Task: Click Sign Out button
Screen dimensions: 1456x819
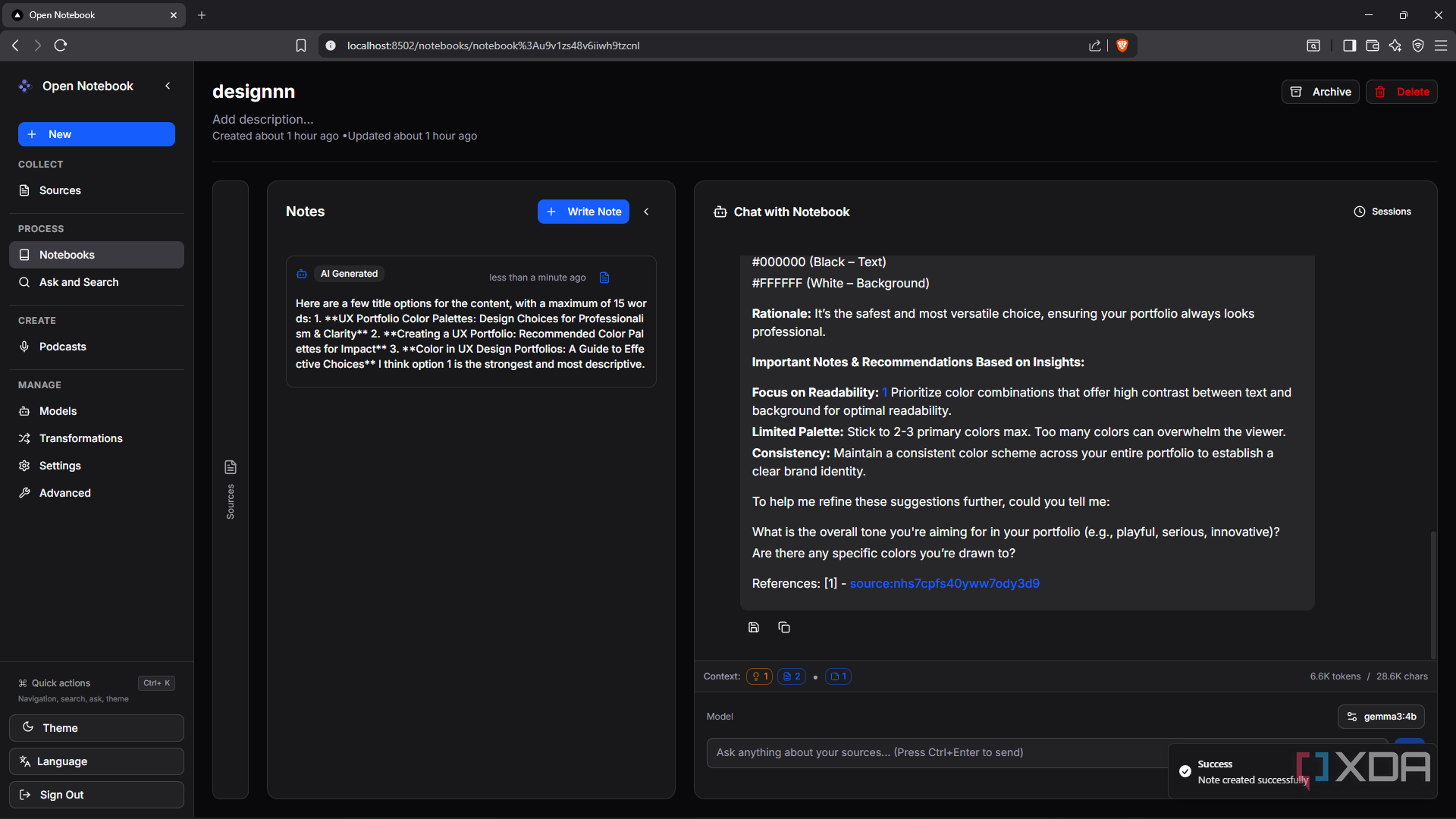Action: pos(96,795)
